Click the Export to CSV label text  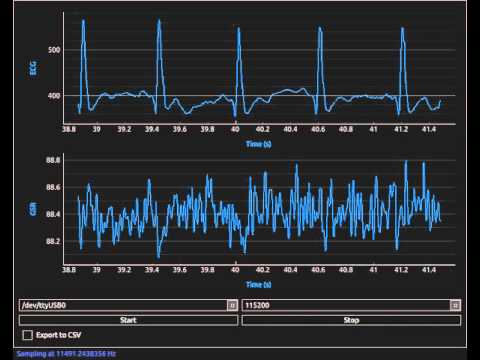(x=58, y=335)
